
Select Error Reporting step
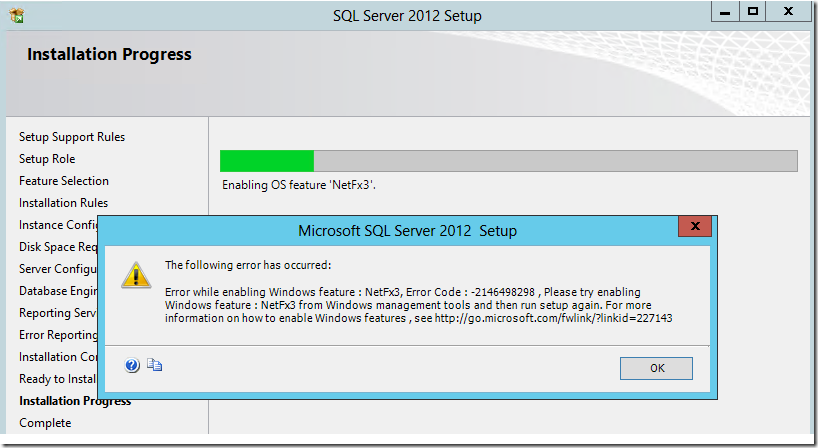(x=58, y=334)
